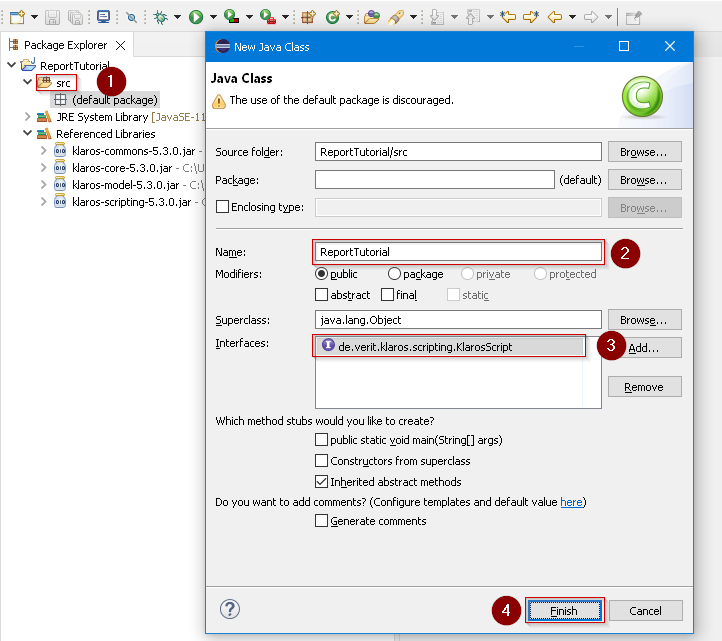Click the Finish button
722x641 pixels.
565,611
